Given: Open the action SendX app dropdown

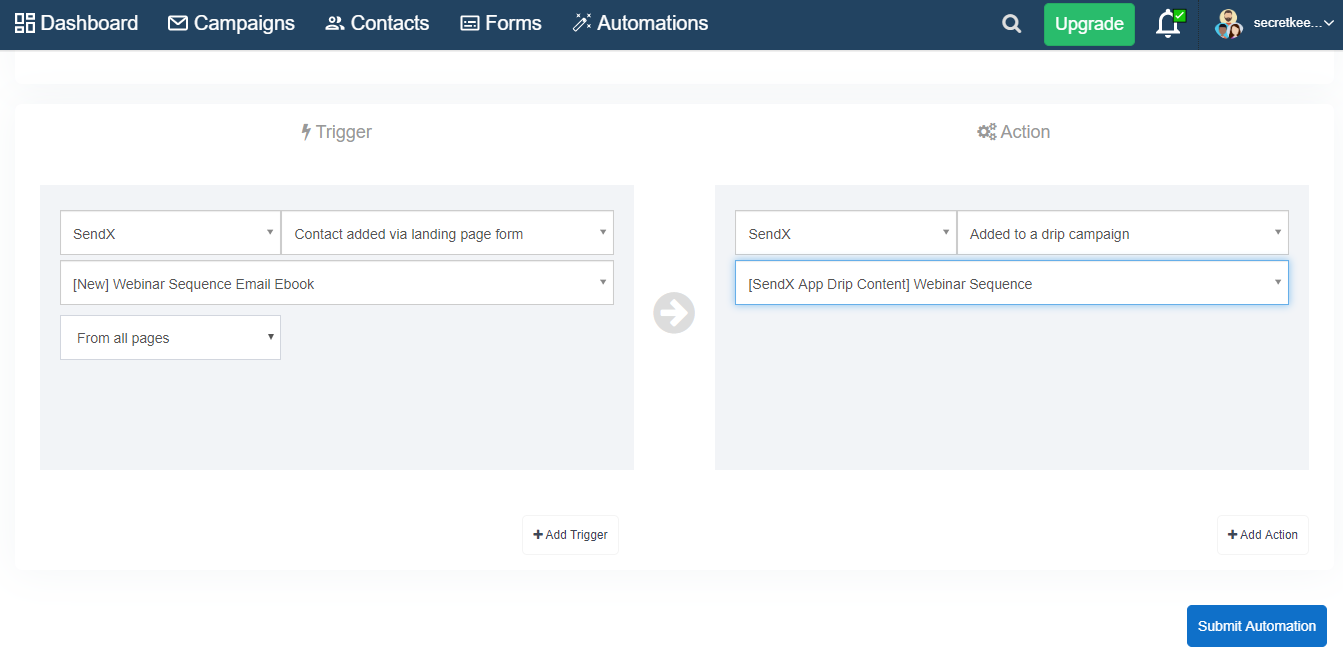Looking at the screenshot, I should click(846, 233).
